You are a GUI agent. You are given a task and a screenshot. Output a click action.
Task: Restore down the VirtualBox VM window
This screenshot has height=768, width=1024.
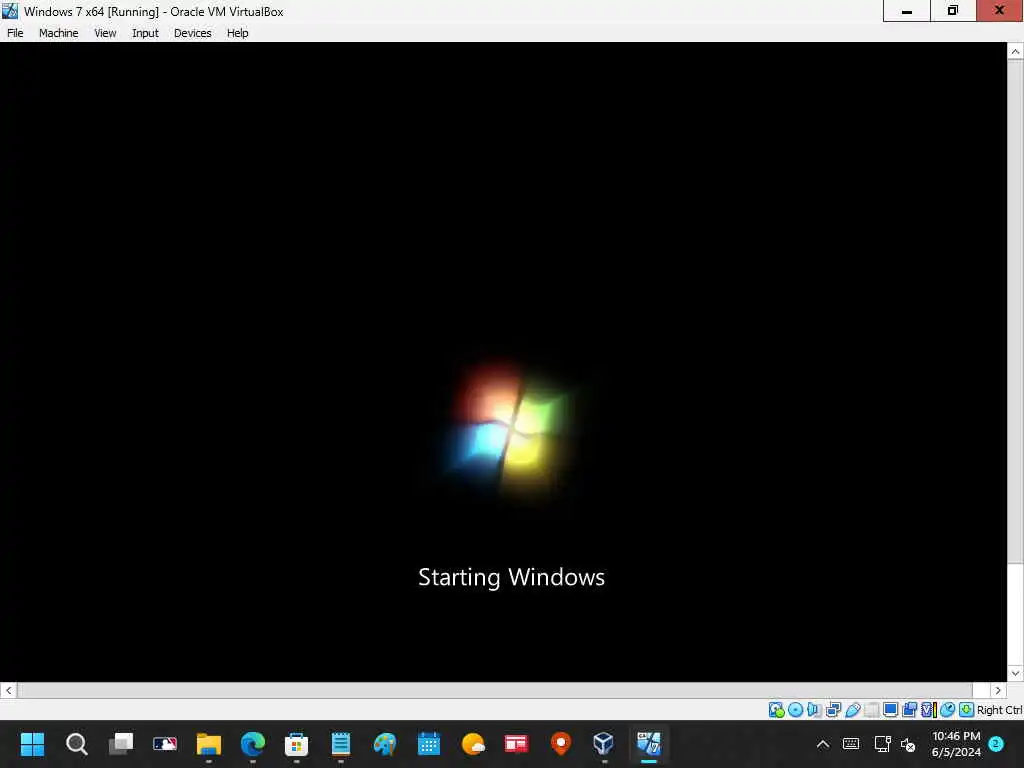coord(953,10)
